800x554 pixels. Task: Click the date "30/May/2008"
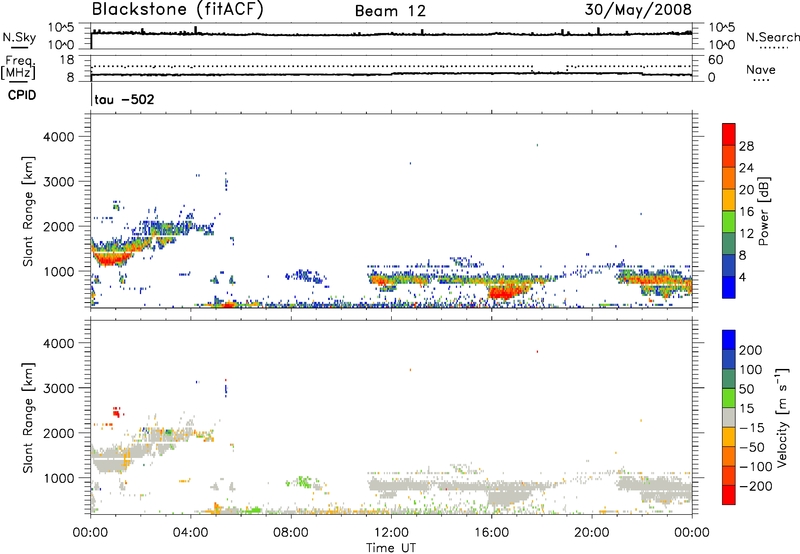638,9
